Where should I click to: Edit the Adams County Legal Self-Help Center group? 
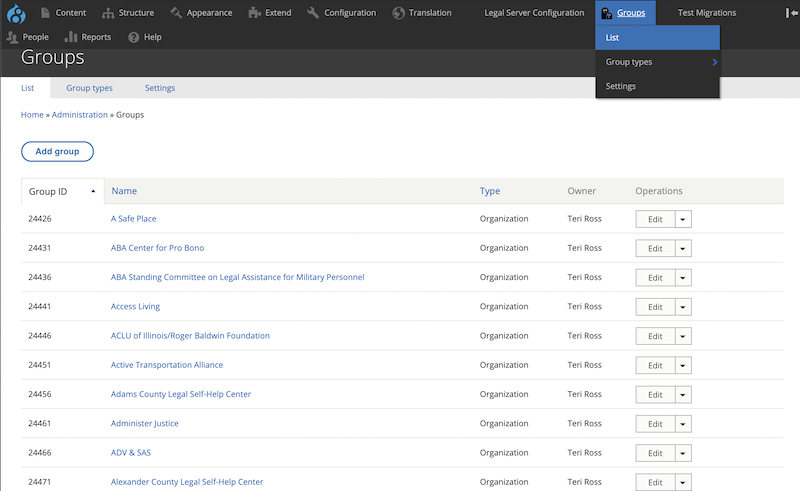coord(655,395)
